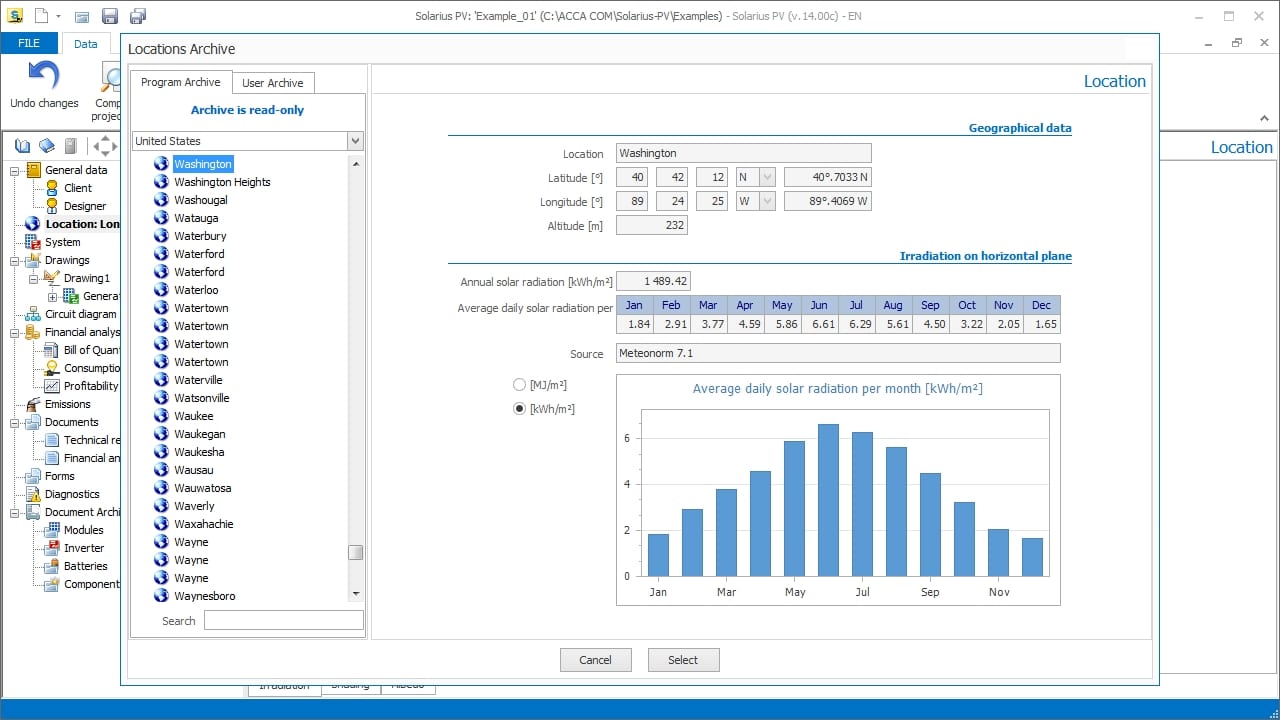
Task: Open the arrow next to the new document icon
Action: (x=58, y=16)
